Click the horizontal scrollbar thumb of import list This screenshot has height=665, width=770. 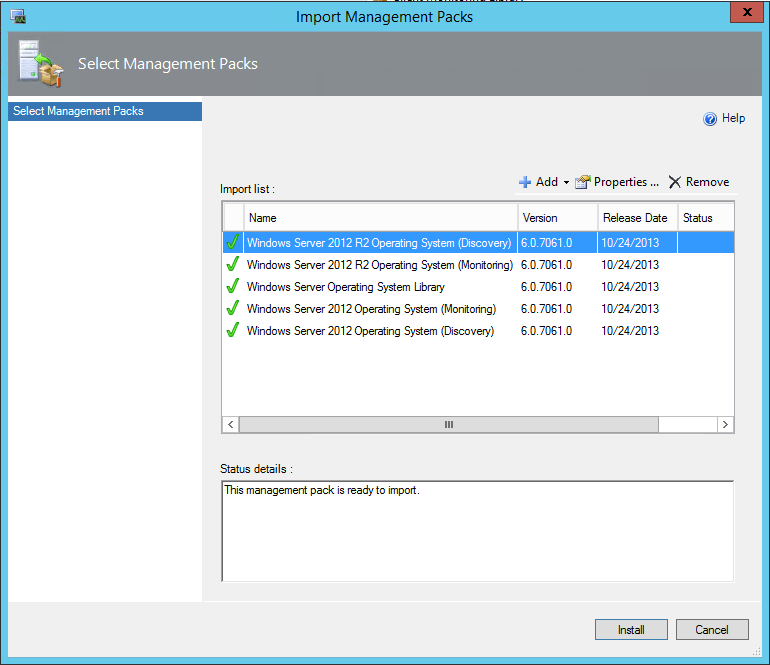449,424
